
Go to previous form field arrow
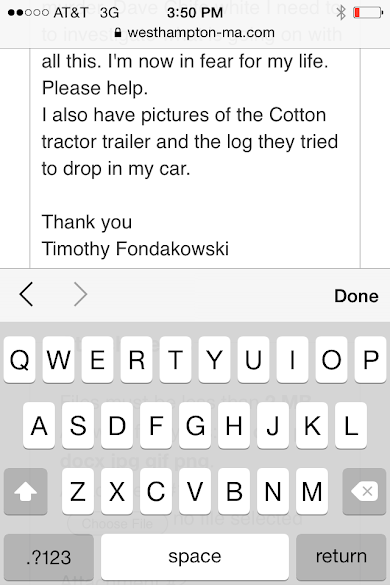26,294
